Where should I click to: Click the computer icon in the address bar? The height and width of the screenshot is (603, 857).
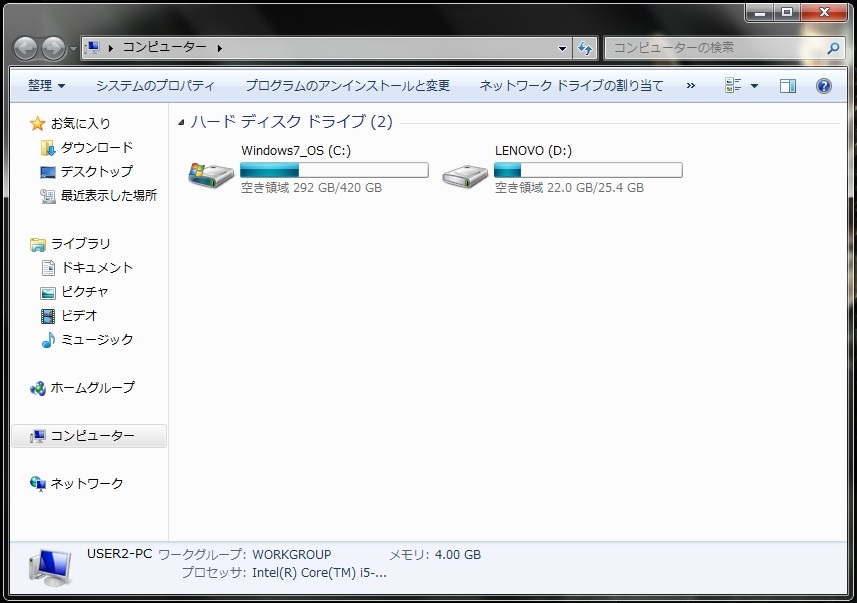[93, 48]
